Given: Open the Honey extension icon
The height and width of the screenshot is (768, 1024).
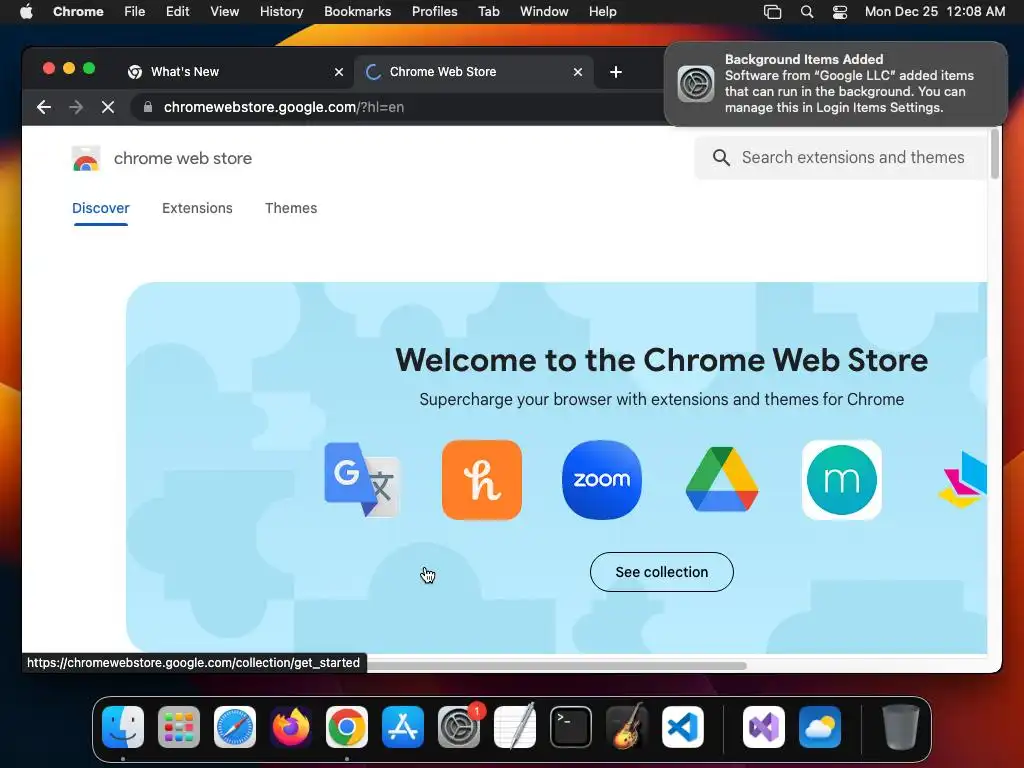Looking at the screenshot, I should [482, 480].
